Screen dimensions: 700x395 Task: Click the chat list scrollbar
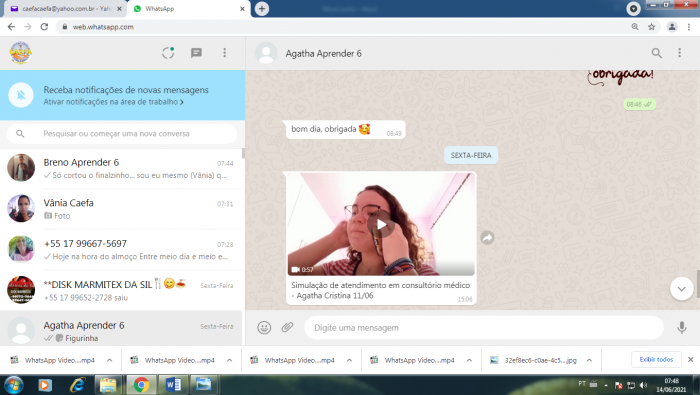click(243, 154)
